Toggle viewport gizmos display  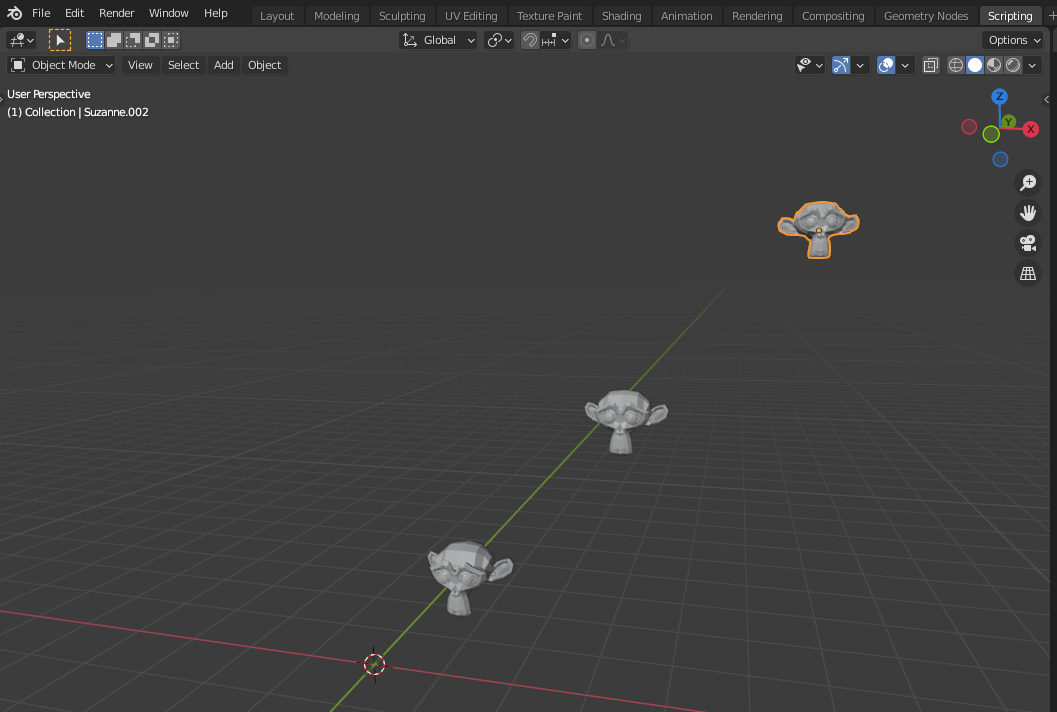coord(841,65)
